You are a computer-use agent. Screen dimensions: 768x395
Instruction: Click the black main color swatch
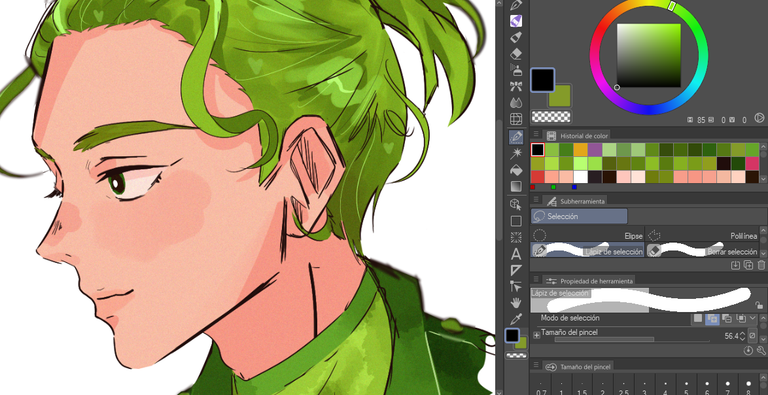coord(542,80)
